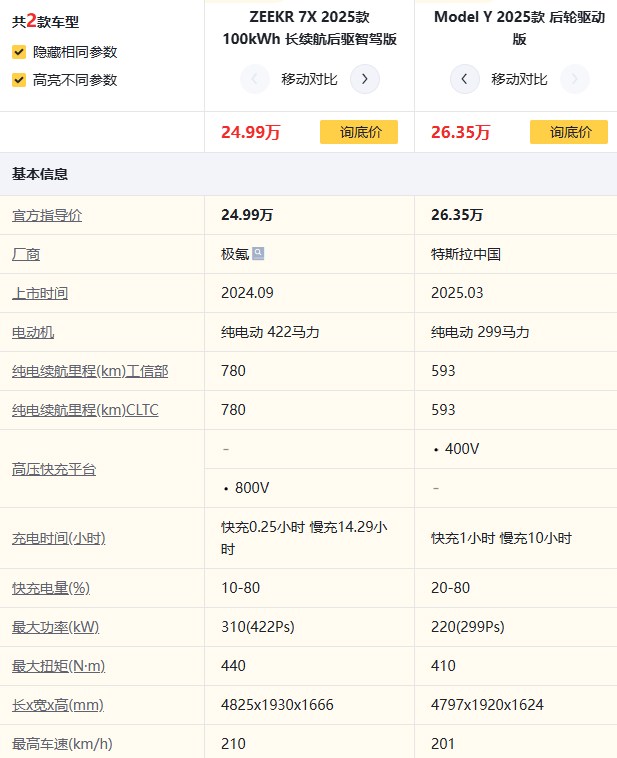Toggle the 高亮不同参数 checkbox
Screen dimensions: 617x758
[19, 80]
